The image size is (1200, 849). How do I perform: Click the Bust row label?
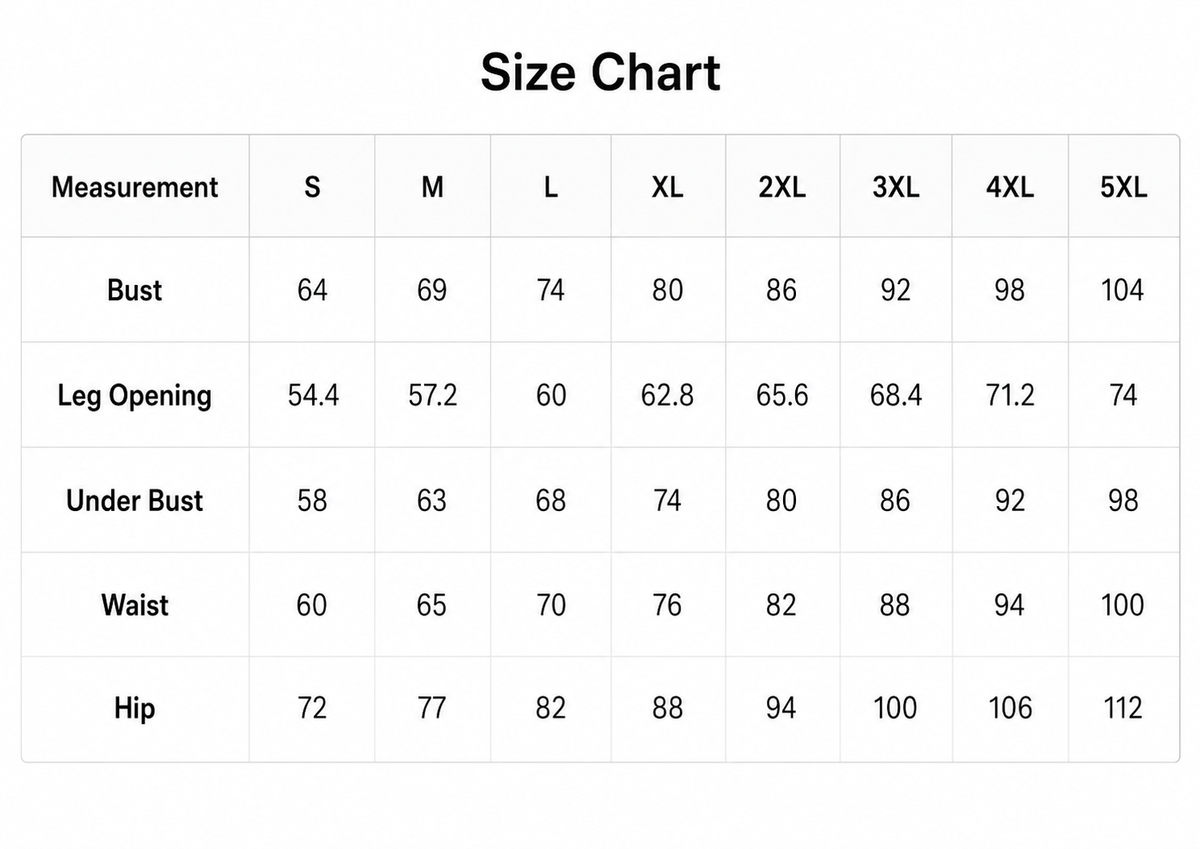(135, 291)
